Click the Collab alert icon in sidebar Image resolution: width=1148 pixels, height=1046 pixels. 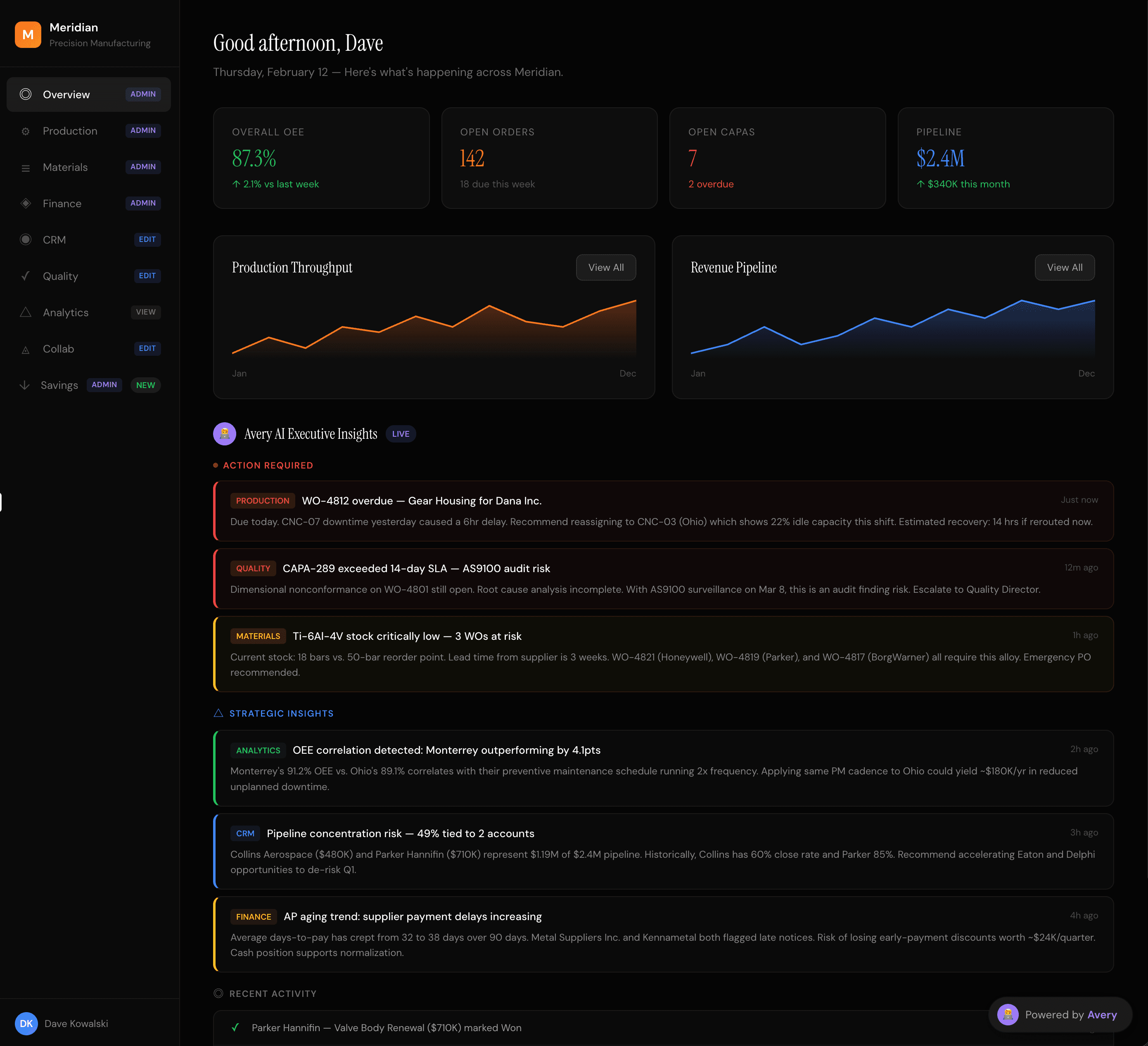click(26, 348)
